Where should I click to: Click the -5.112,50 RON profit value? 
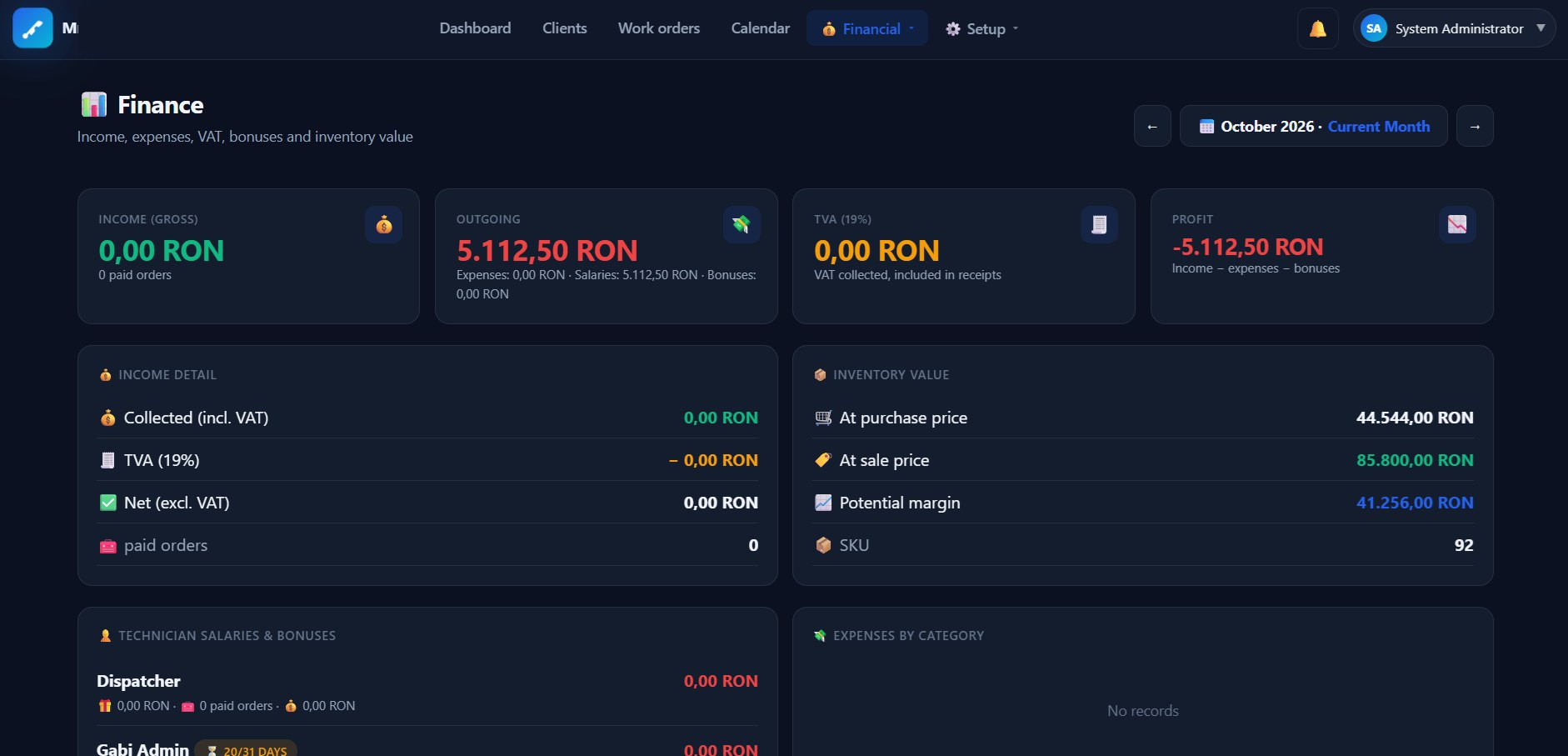(1247, 247)
